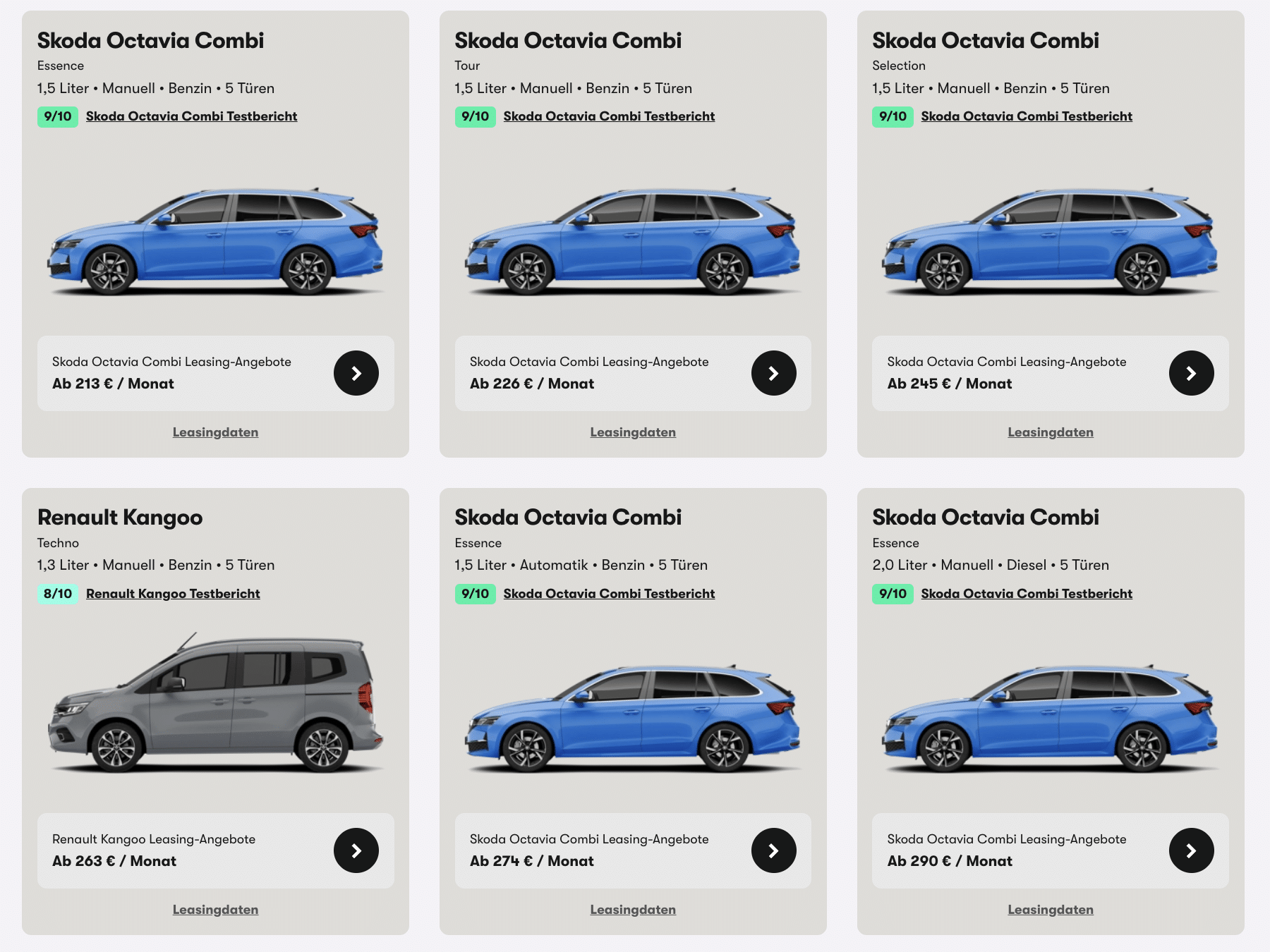Expand Leasingdaten under the 290 € Octavia
The height and width of the screenshot is (952, 1270).
pos(1051,910)
